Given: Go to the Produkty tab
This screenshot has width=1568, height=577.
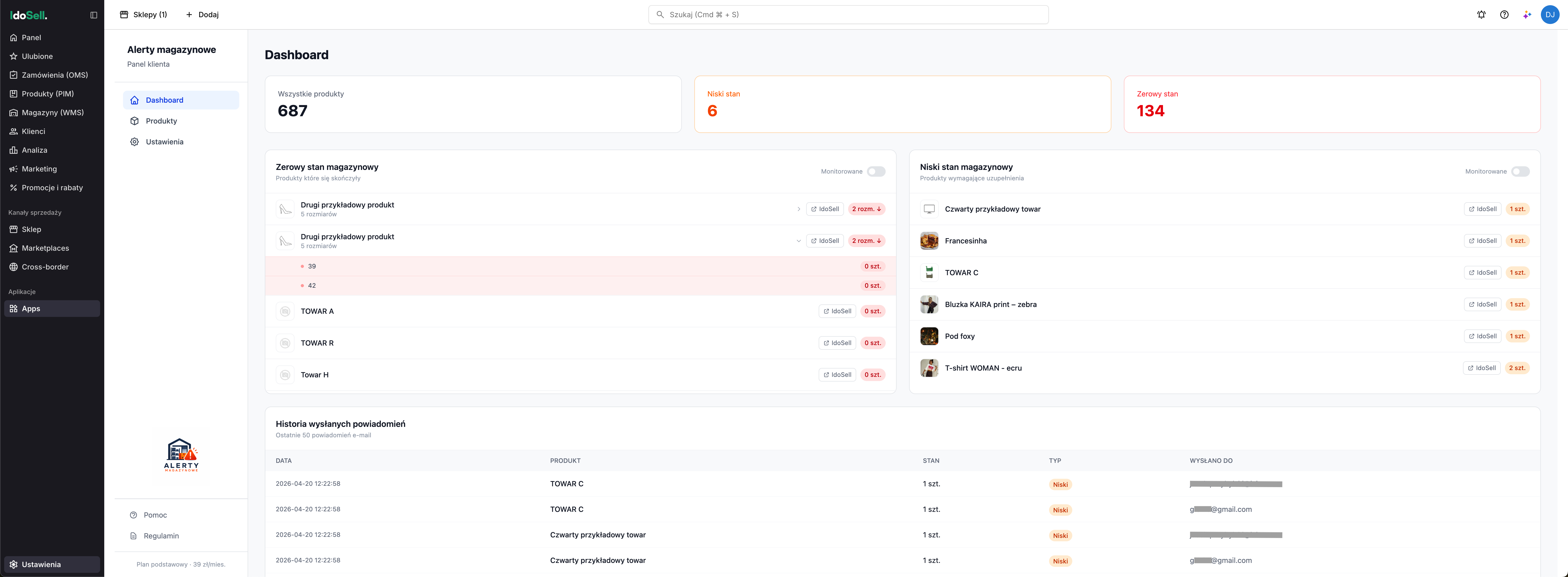Looking at the screenshot, I should 161,121.
